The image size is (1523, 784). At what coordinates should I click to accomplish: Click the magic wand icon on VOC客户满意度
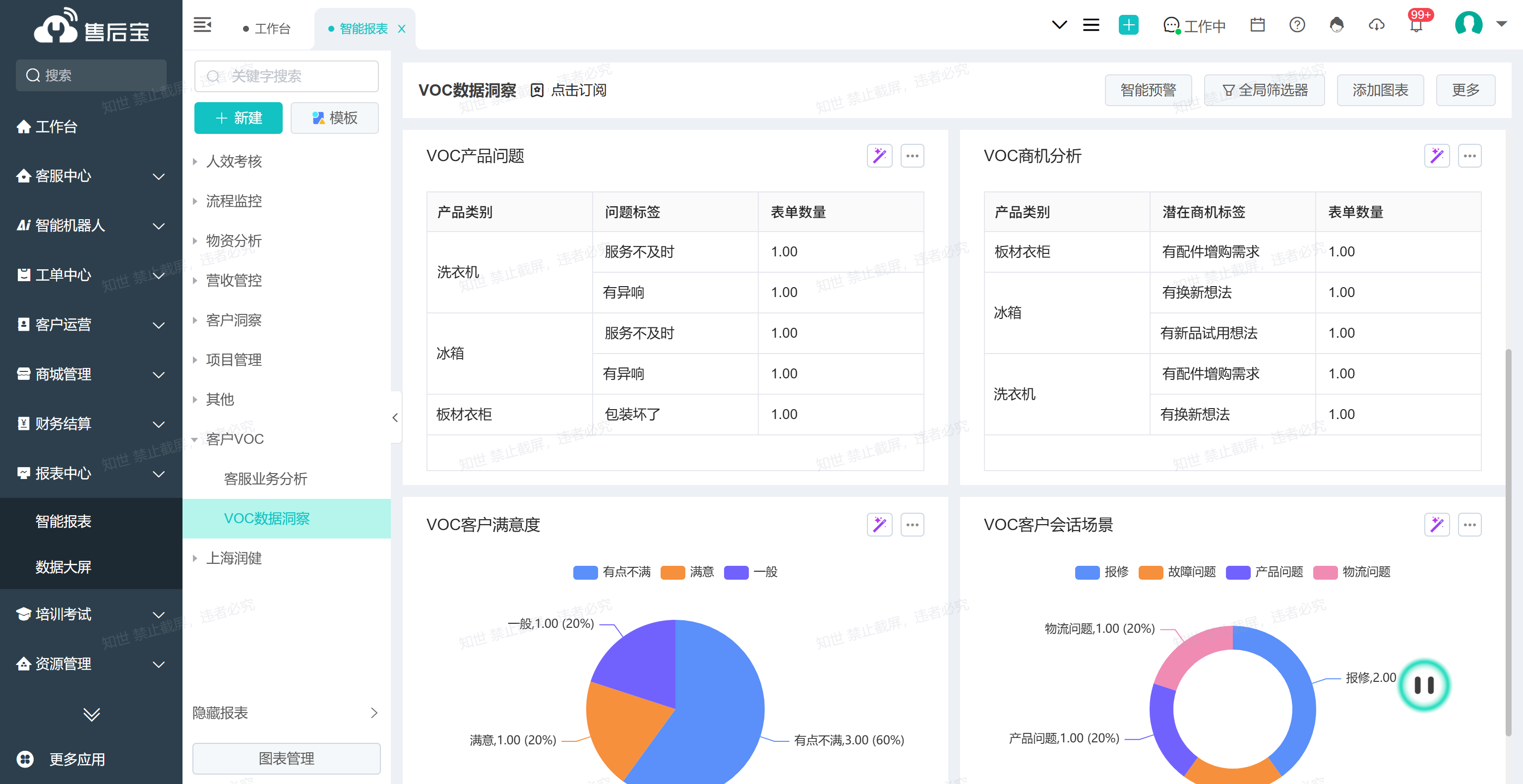point(879,525)
